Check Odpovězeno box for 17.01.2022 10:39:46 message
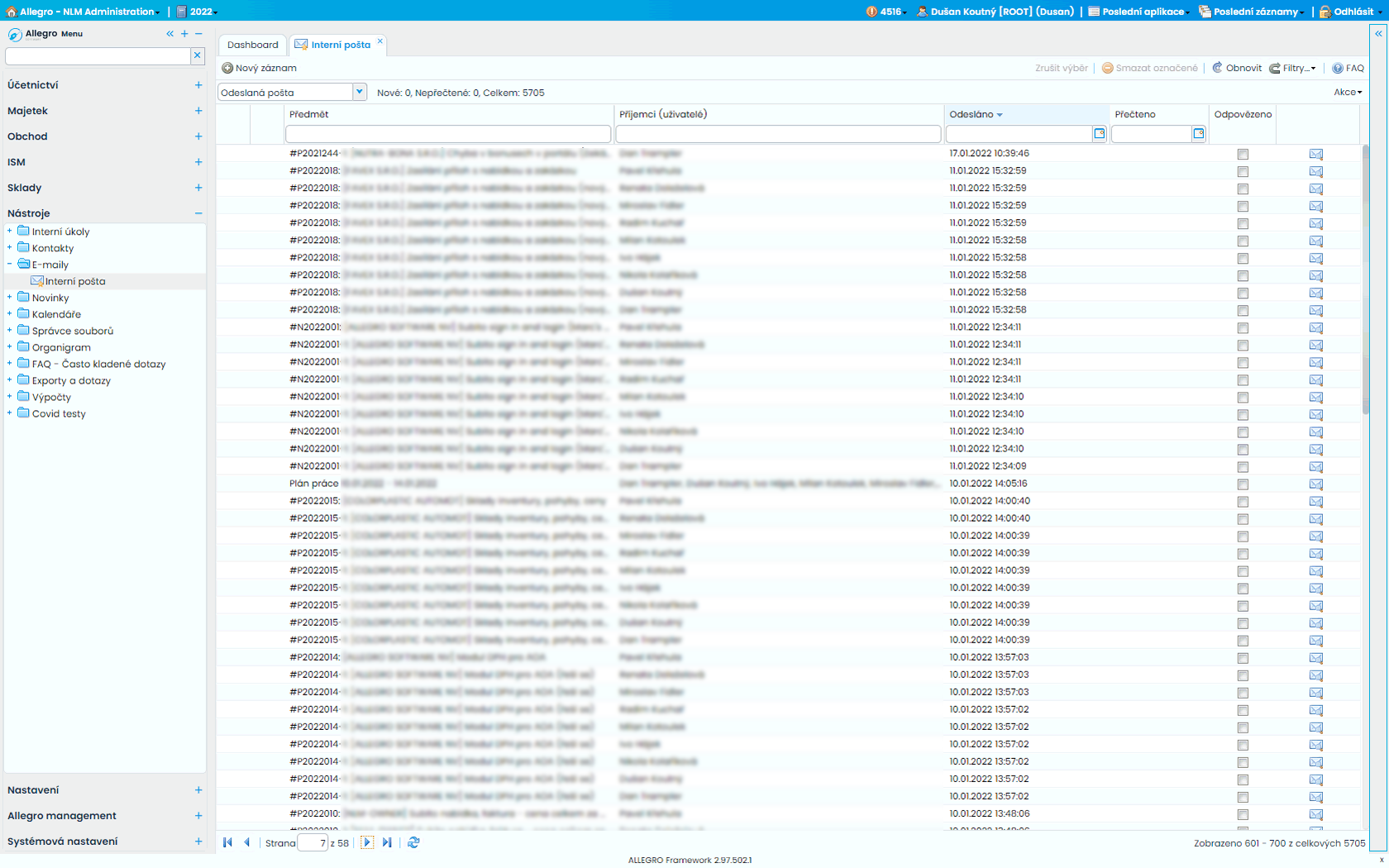 (1243, 155)
